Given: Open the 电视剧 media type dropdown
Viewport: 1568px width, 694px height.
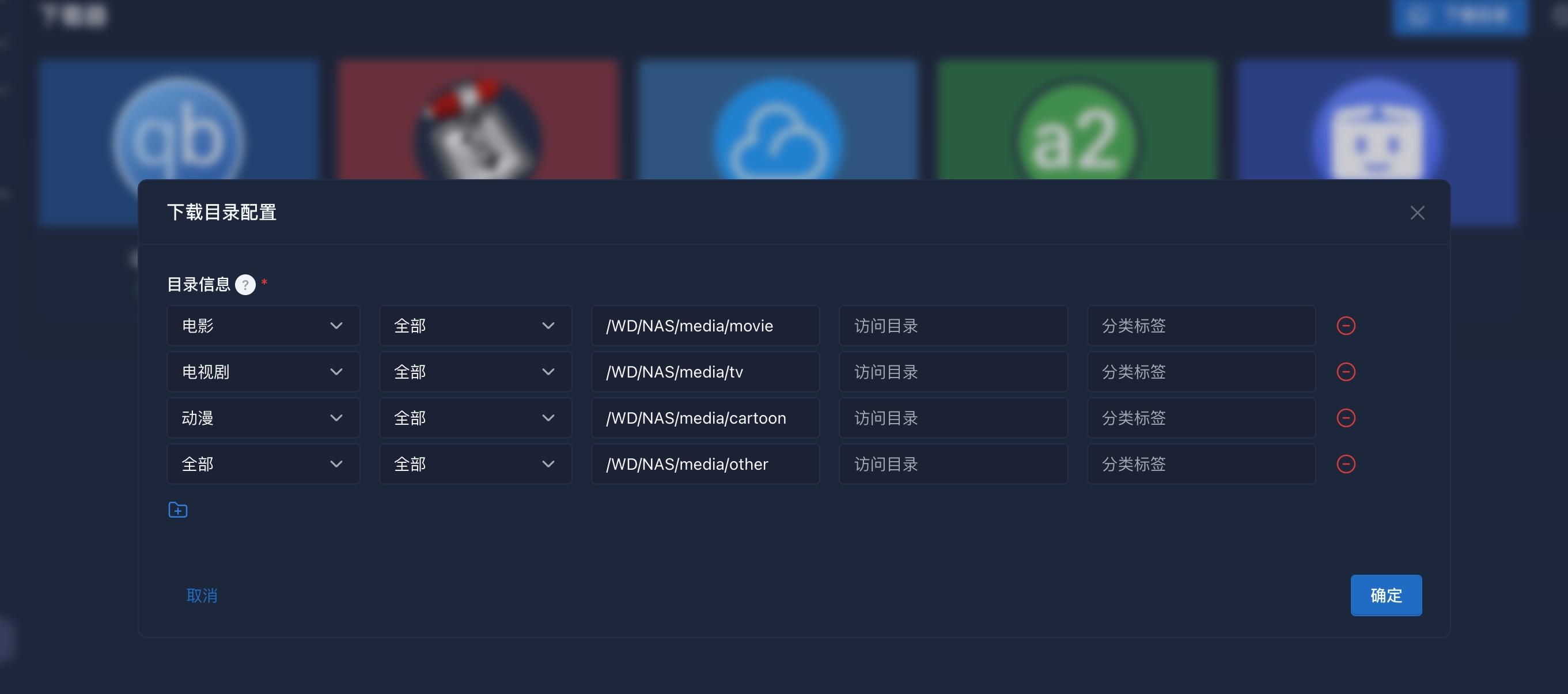Looking at the screenshot, I should point(263,372).
